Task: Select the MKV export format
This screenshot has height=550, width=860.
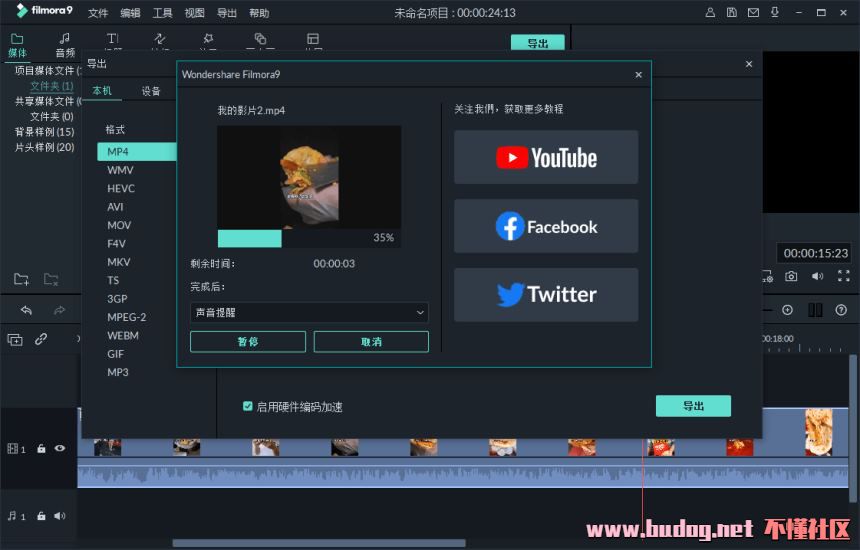Action: point(118,262)
